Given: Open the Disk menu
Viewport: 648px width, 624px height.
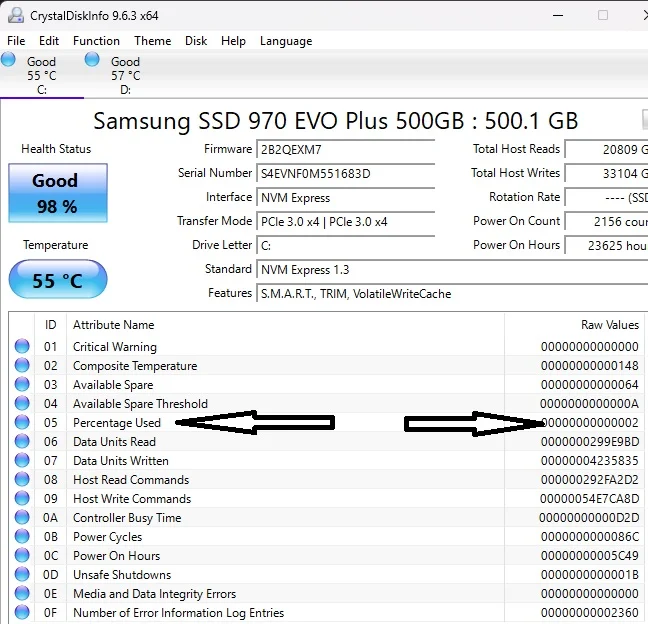Looking at the screenshot, I should [x=196, y=41].
